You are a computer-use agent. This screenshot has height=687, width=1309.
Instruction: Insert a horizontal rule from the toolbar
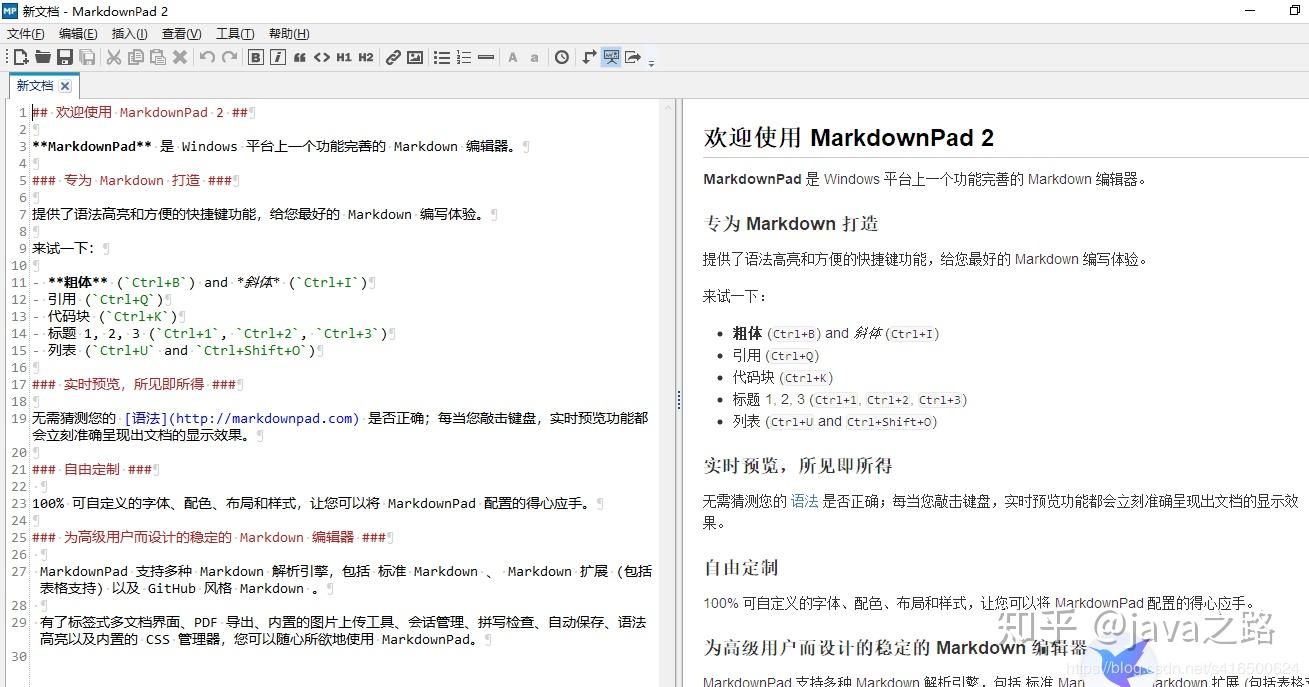tap(485, 57)
